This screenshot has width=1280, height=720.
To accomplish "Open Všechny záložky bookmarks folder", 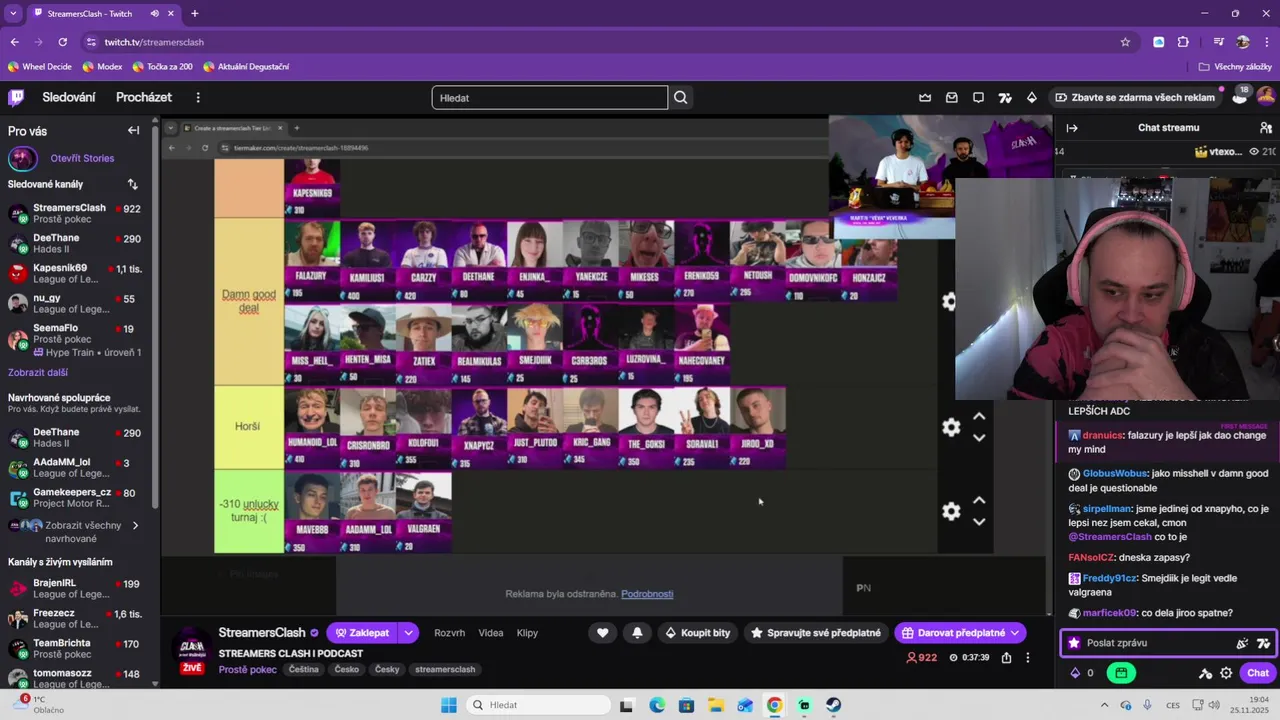I will click(x=1236, y=66).
